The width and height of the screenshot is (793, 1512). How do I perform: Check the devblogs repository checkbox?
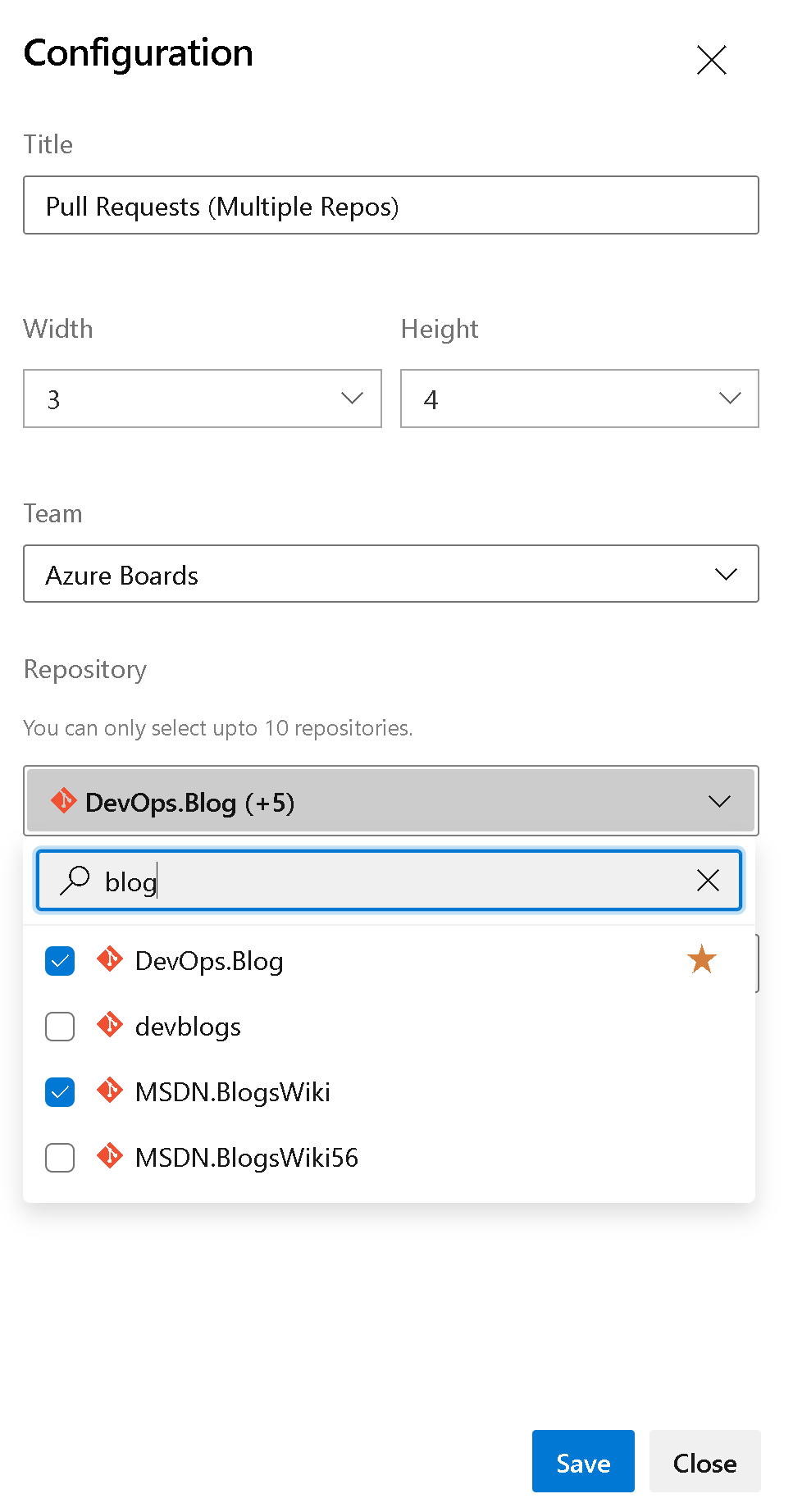pos(60,1027)
